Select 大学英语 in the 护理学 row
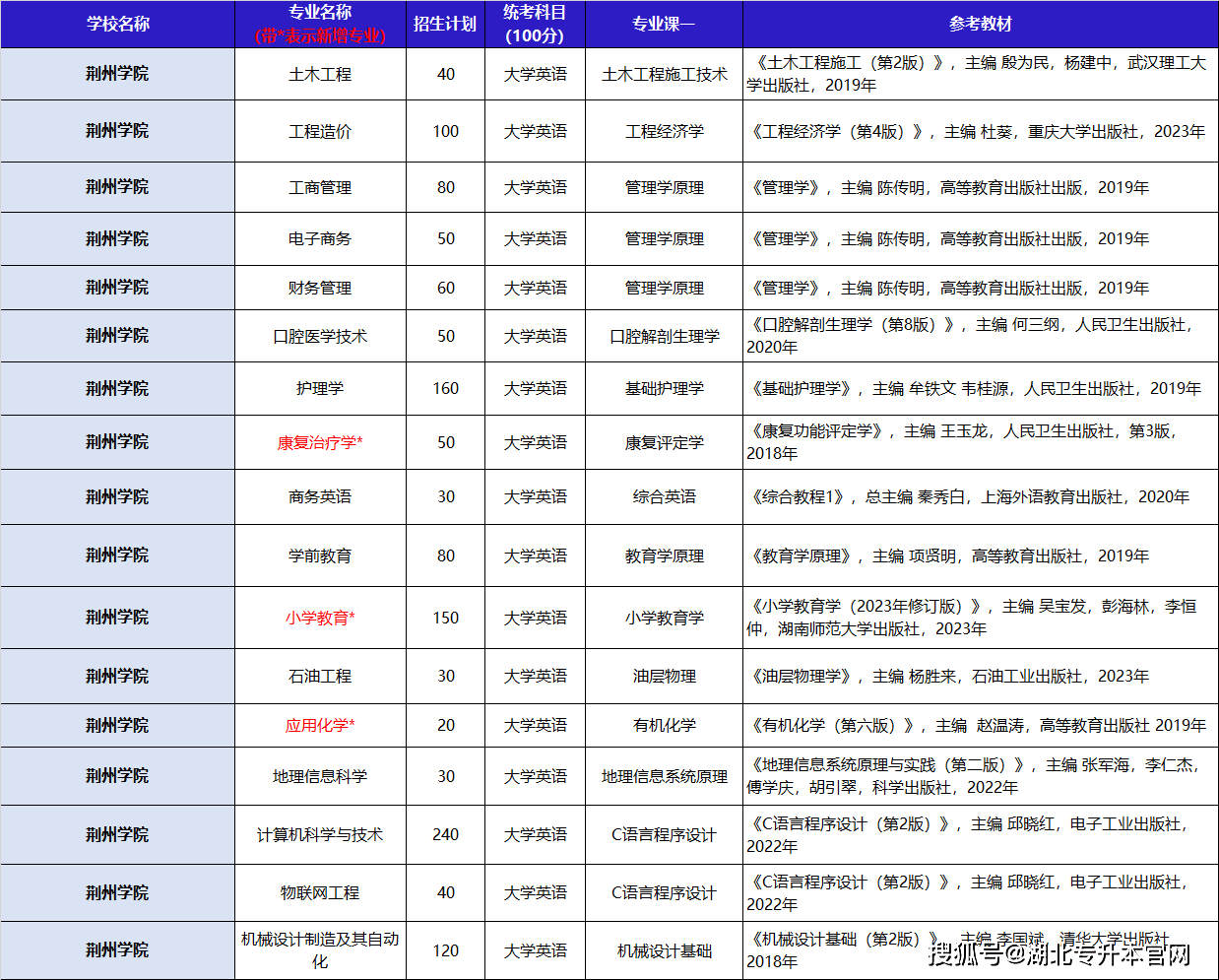 click(535, 388)
